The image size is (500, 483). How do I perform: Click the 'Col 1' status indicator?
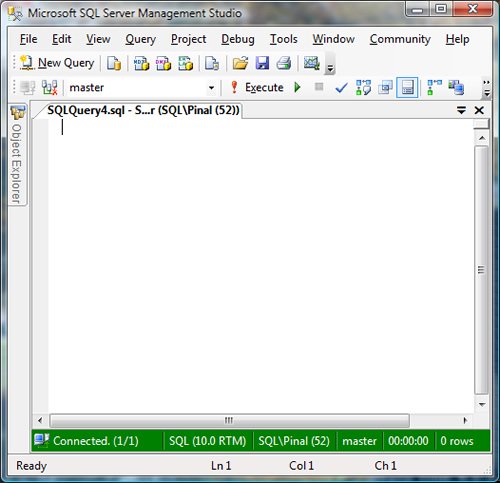[x=301, y=466]
